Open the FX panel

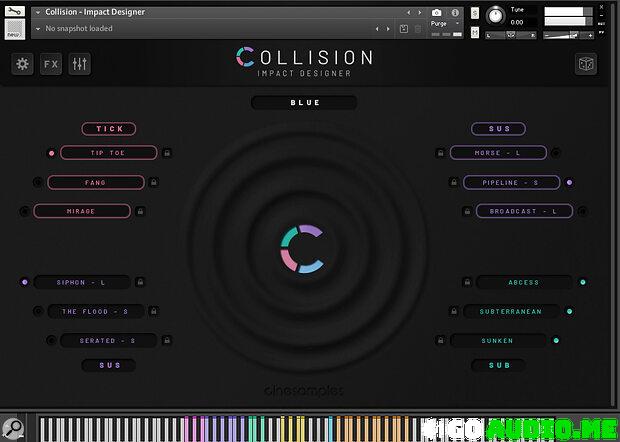pyautogui.click(x=51, y=64)
